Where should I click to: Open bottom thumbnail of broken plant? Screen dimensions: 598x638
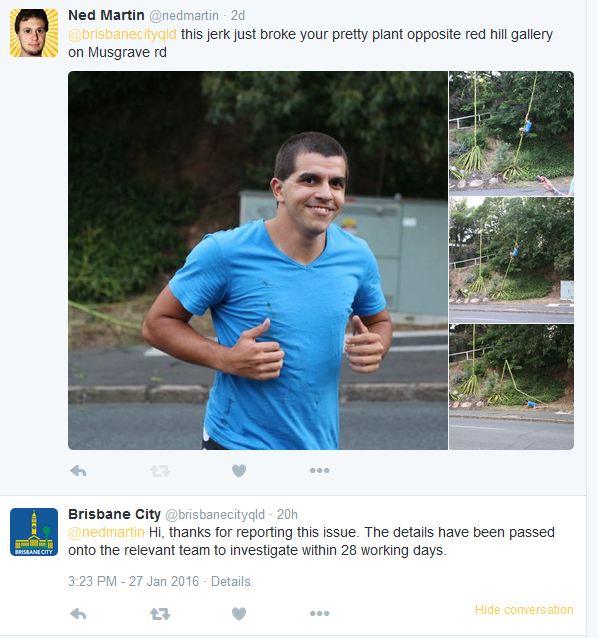pos(511,387)
